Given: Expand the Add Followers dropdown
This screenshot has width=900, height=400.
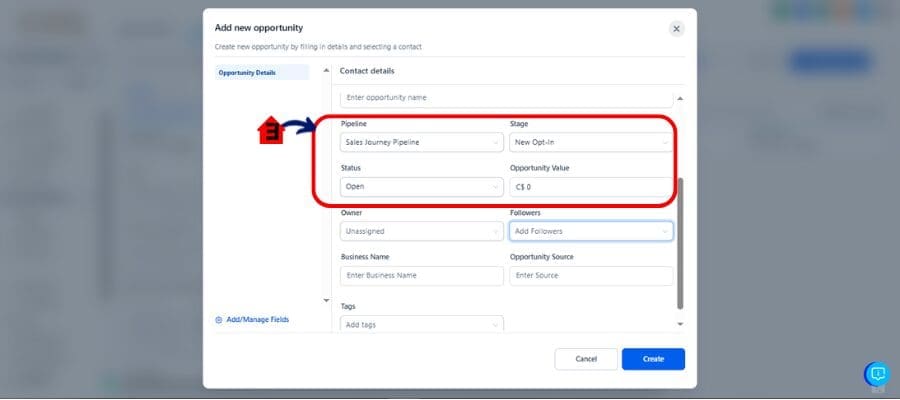Looking at the screenshot, I should [590, 231].
